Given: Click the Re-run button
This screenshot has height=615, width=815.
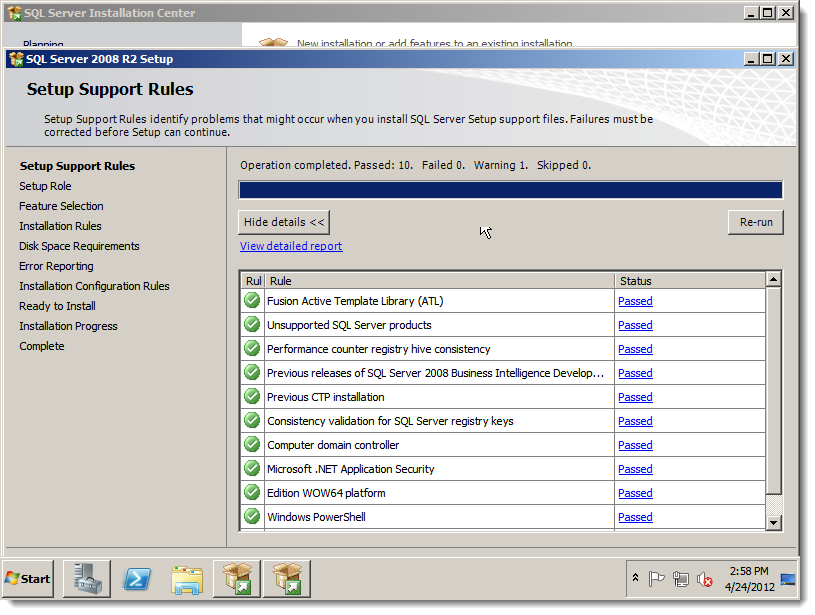Looking at the screenshot, I should (756, 222).
